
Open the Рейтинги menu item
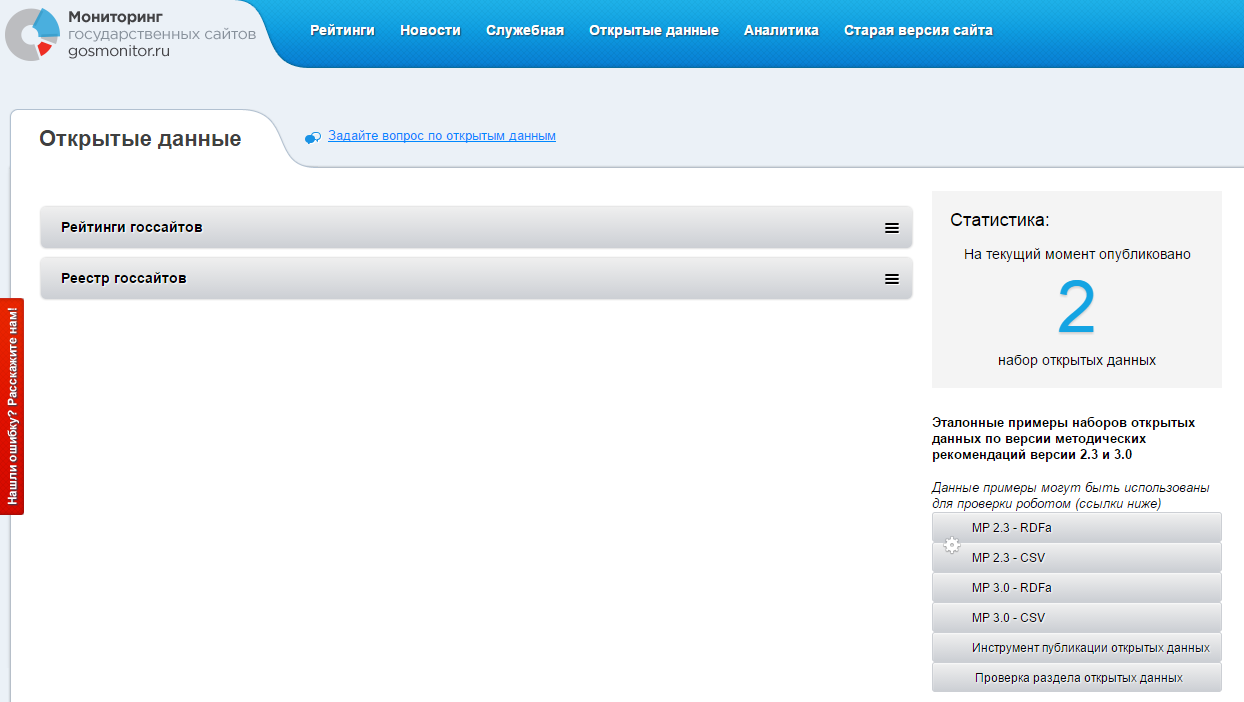[x=342, y=30]
